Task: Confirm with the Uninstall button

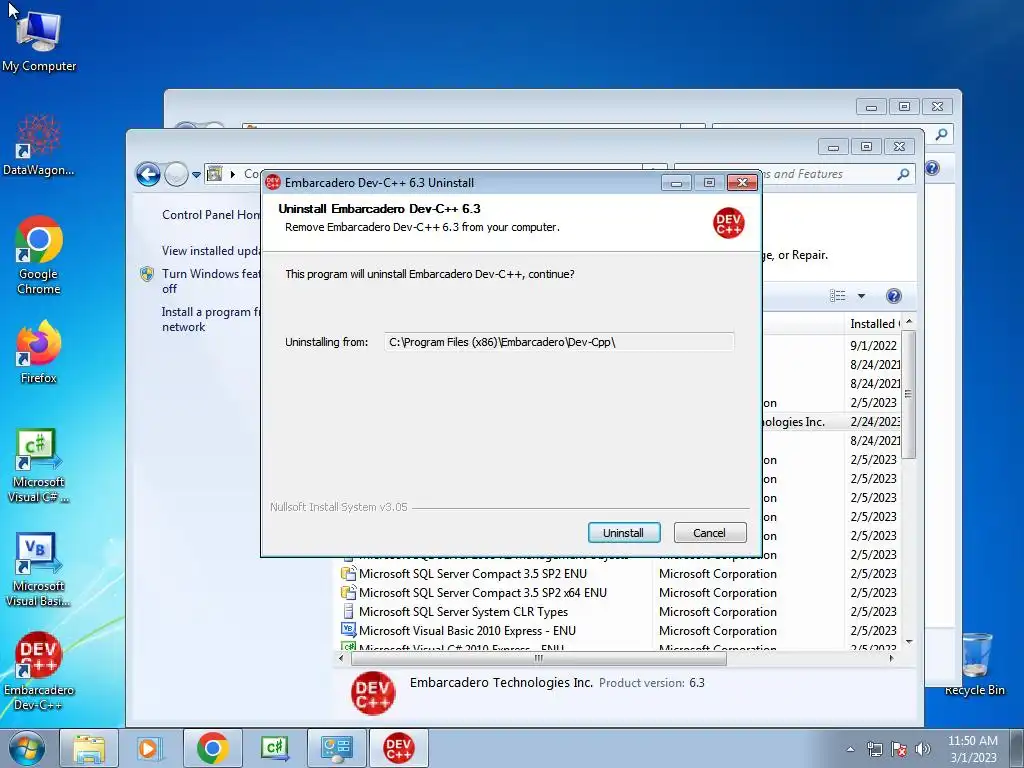Action: click(624, 533)
